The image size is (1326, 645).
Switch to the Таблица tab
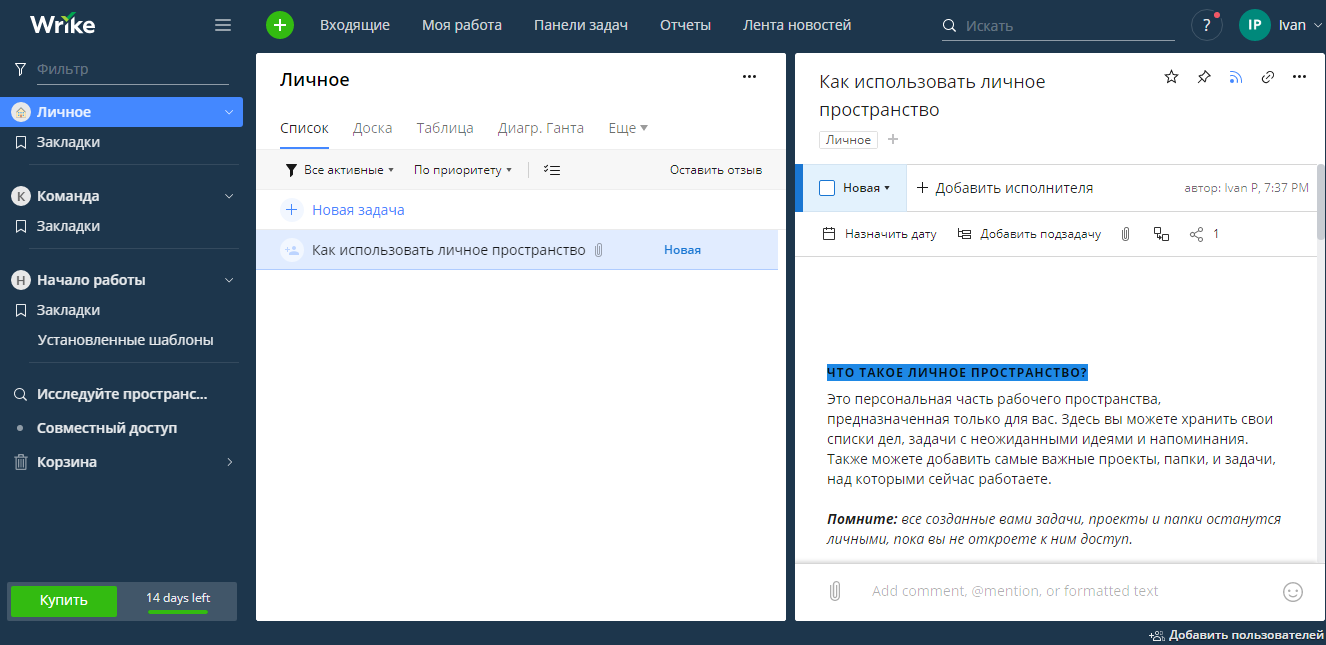(x=445, y=128)
